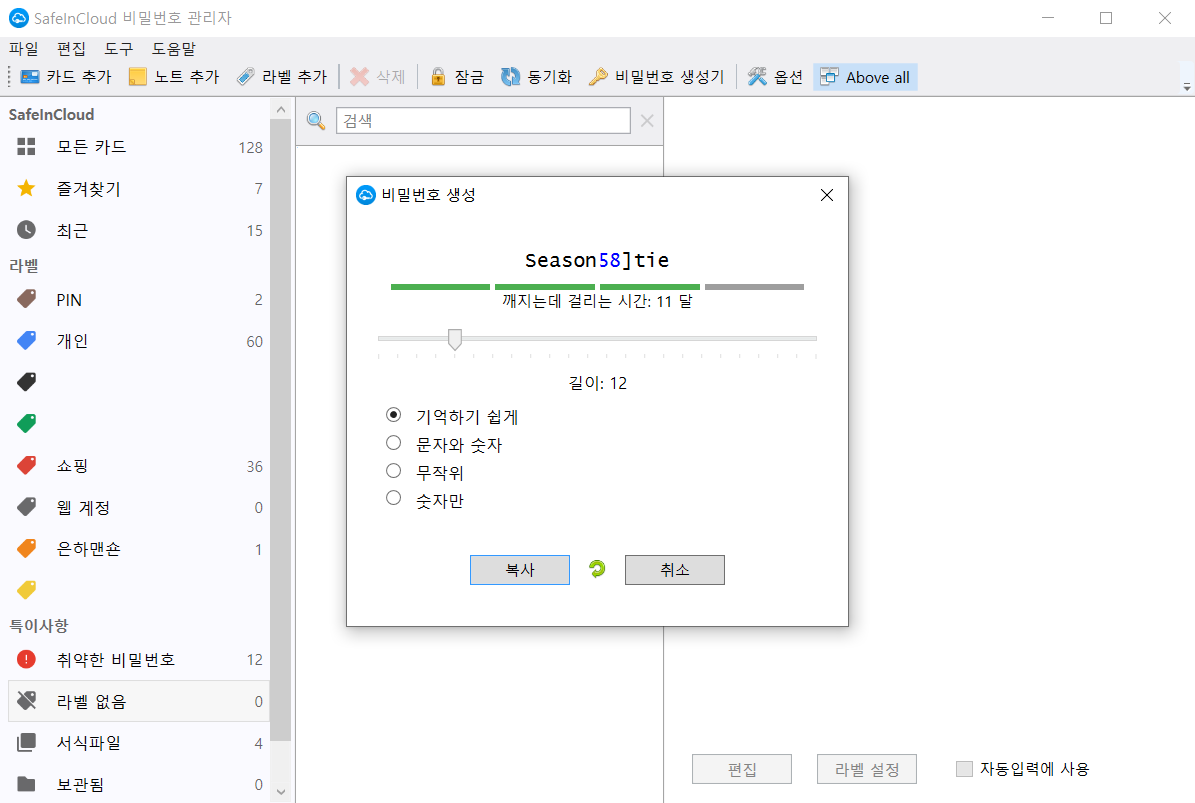Click the 노트 추가 toolbar icon
The image size is (1195, 803).
(x=140, y=76)
